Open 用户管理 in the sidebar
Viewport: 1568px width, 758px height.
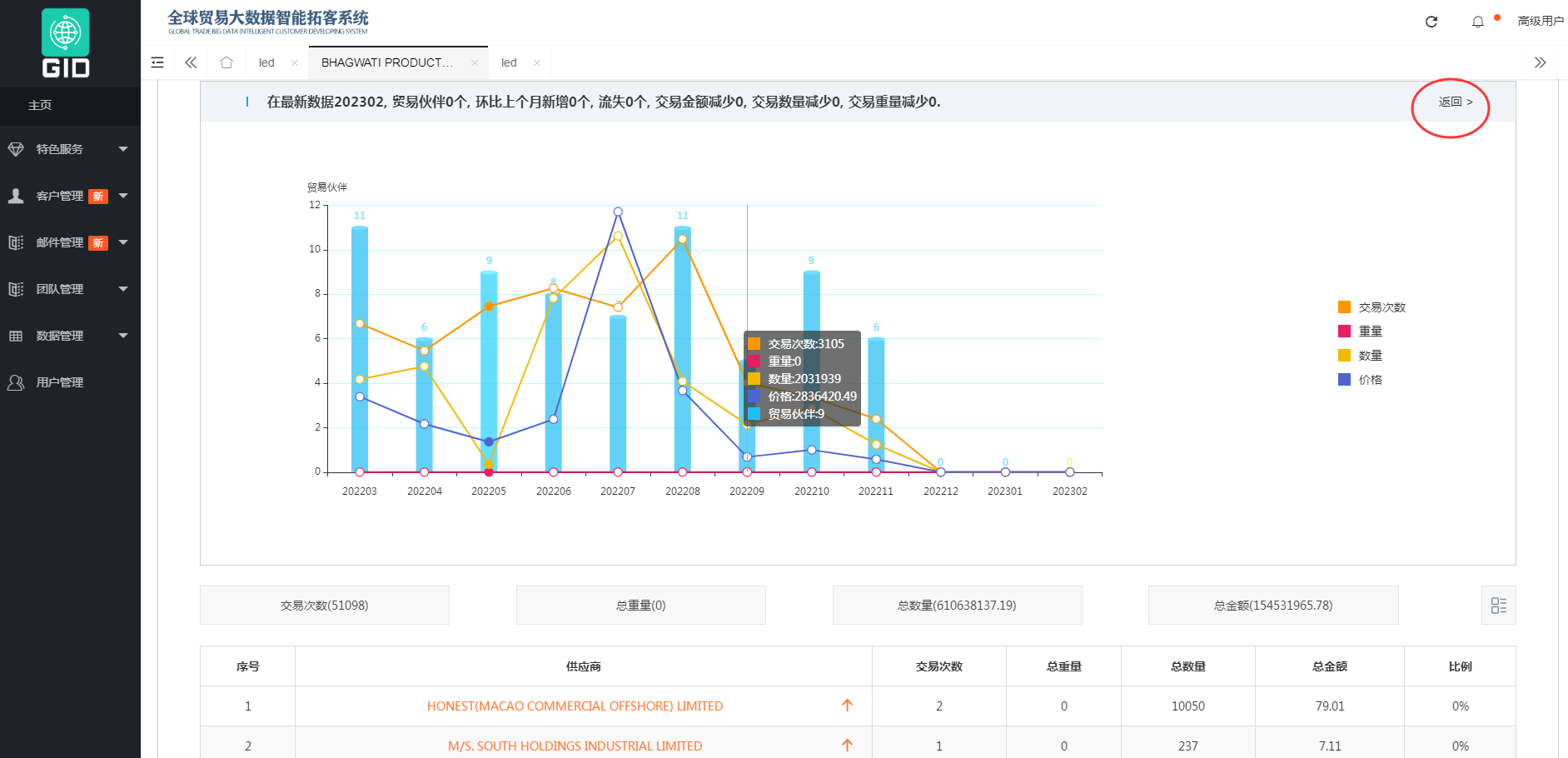(x=70, y=382)
